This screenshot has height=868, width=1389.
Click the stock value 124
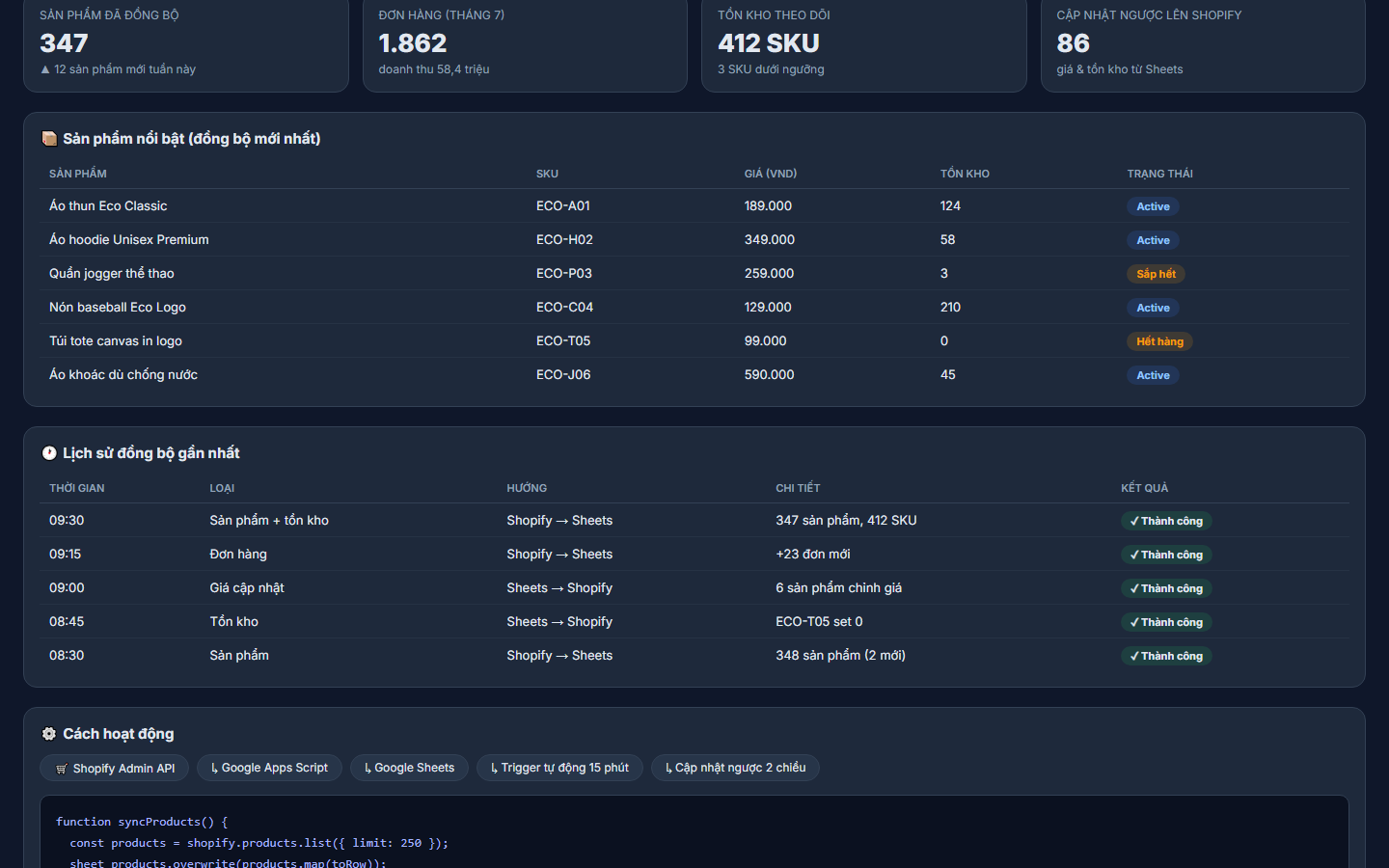[x=950, y=206]
